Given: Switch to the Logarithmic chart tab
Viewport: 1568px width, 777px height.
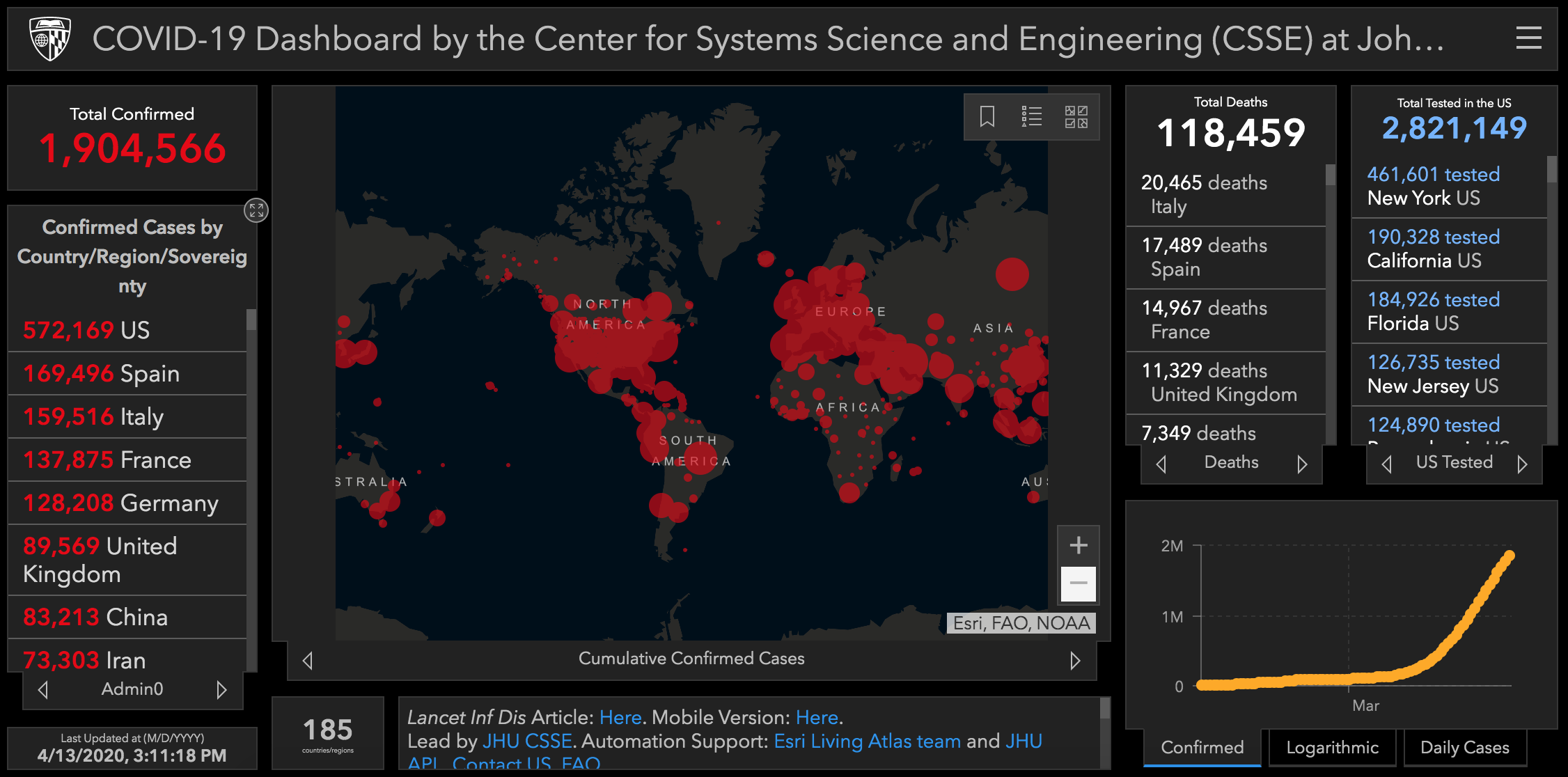Looking at the screenshot, I should point(1332,748).
